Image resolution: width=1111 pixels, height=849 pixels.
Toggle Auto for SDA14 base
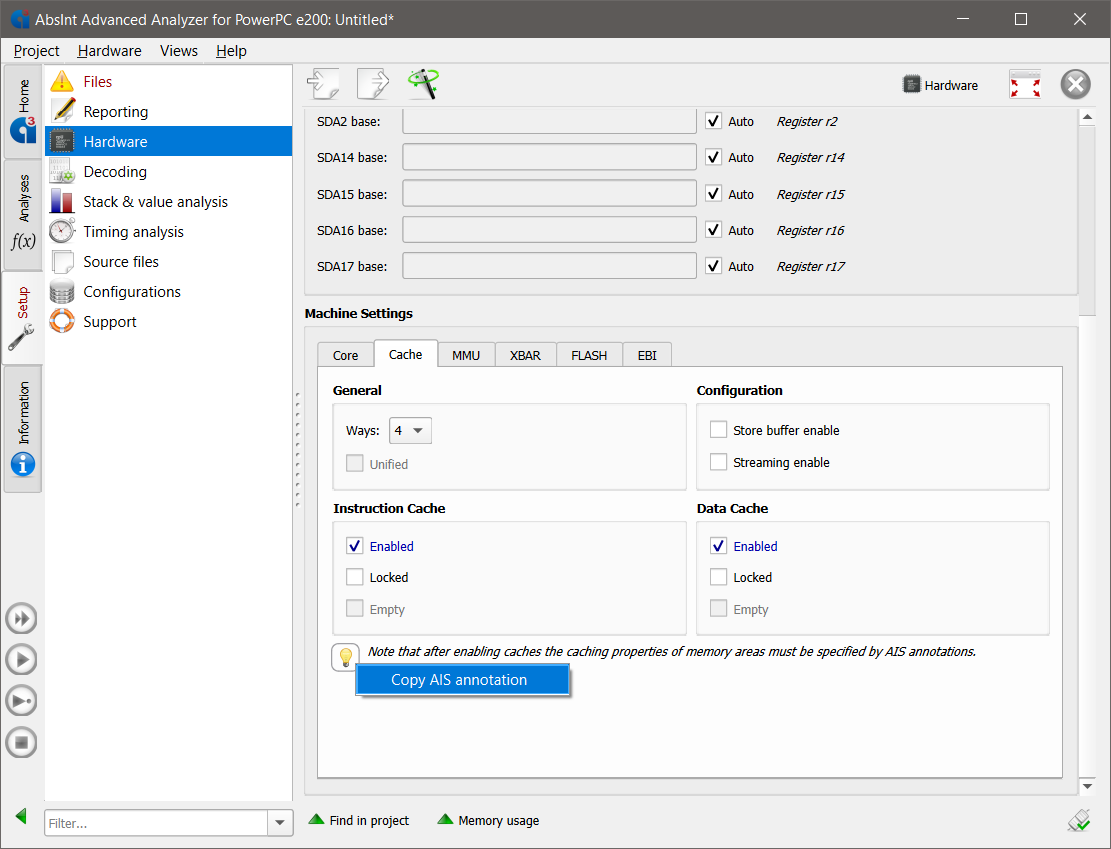tap(713, 157)
